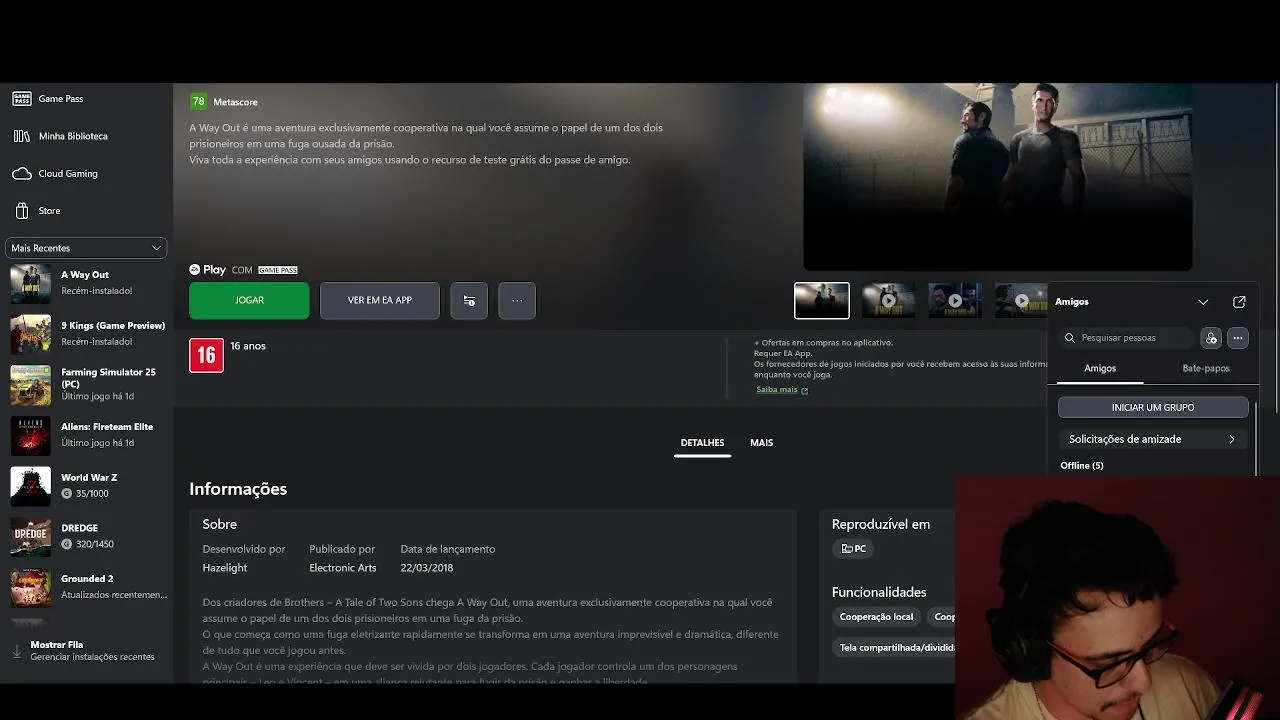The image size is (1280, 720).
Task: Select the DREDGE game icon
Action: (x=30, y=536)
